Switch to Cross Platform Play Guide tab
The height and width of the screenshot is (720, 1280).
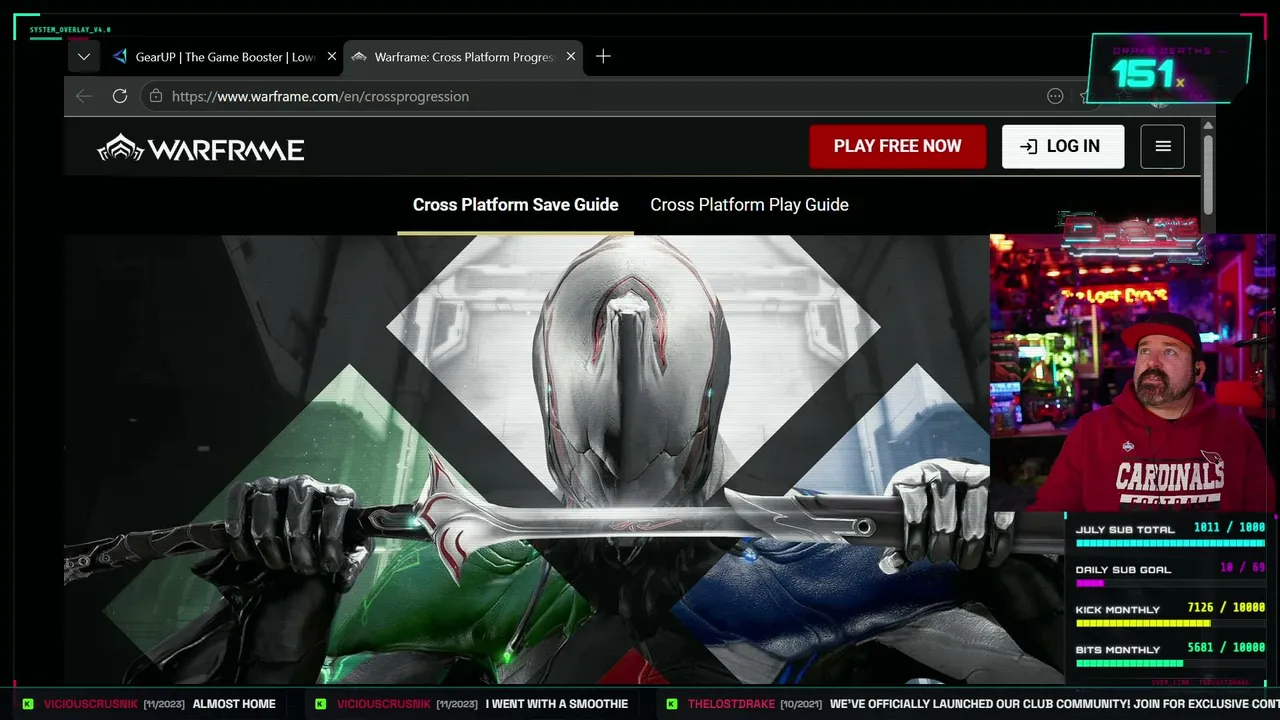749,205
